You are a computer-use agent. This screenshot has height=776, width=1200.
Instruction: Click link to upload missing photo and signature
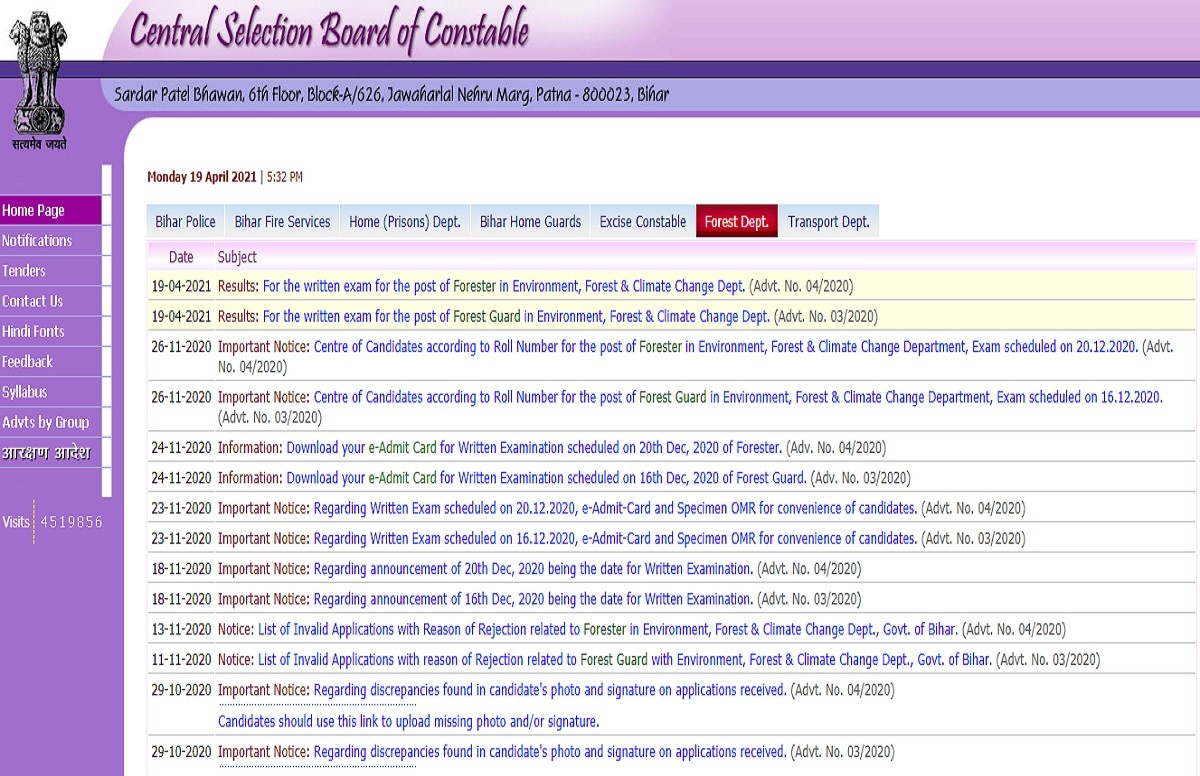(x=408, y=721)
